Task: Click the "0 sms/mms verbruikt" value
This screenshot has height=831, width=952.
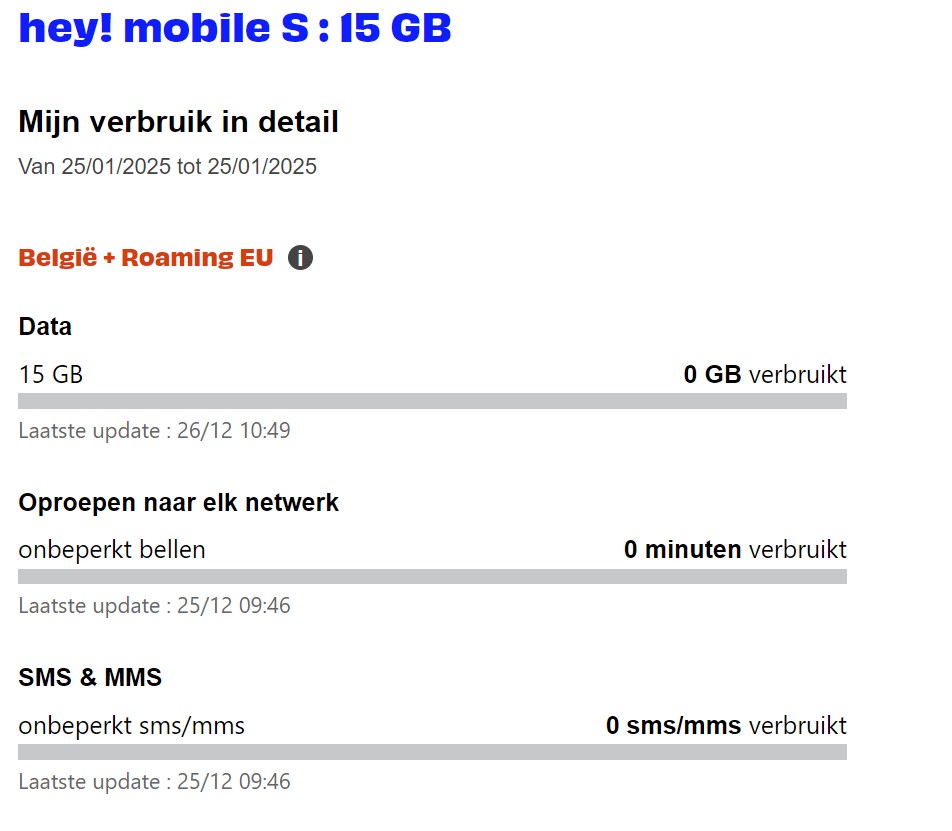Action: (x=725, y=725)
